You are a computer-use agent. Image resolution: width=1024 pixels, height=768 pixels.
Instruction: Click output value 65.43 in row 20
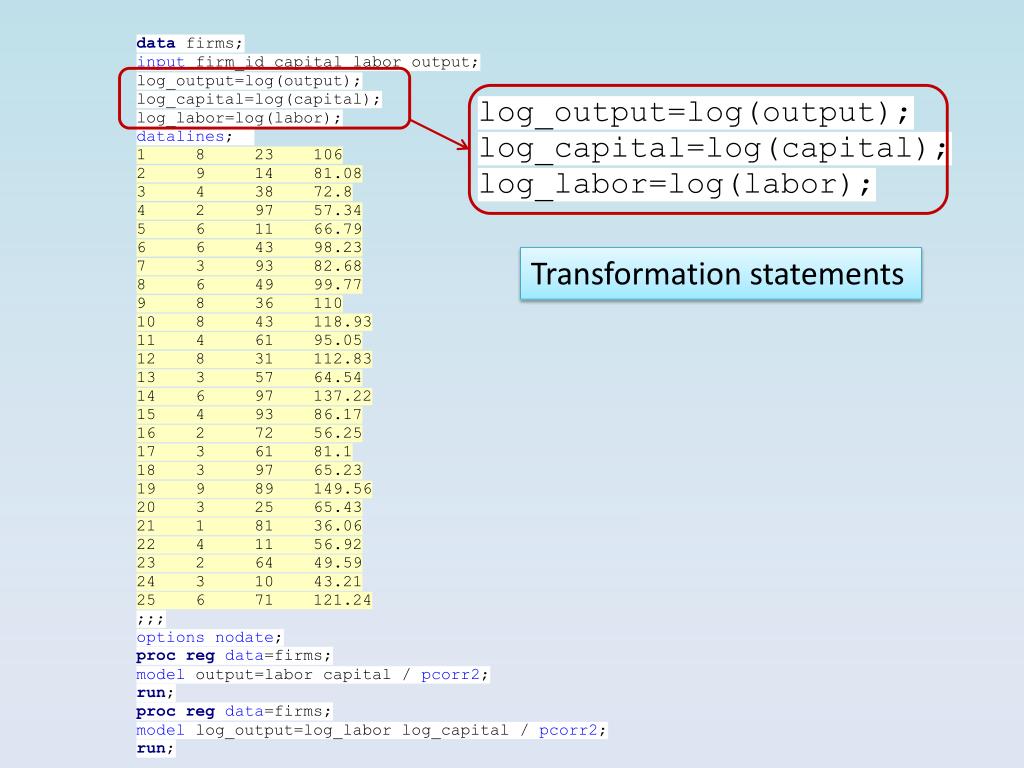338,507
